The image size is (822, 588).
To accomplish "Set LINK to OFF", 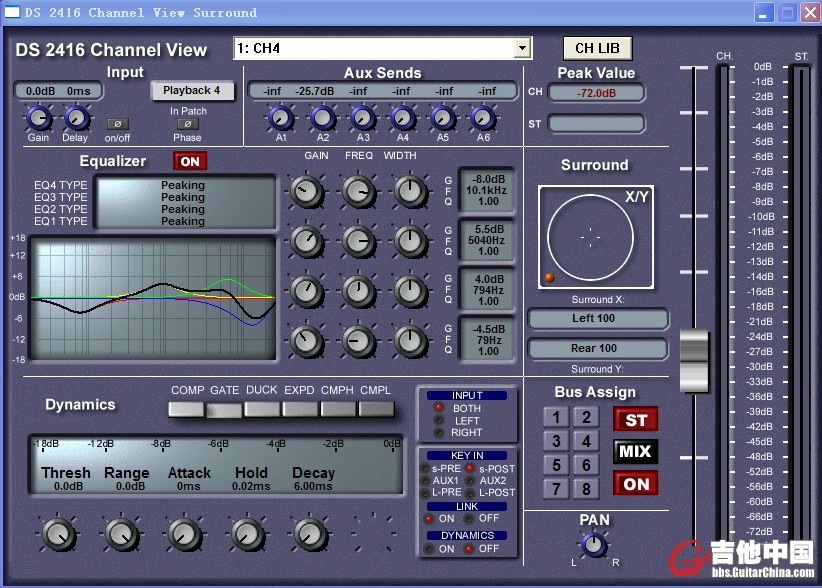I will coord(469,519).
